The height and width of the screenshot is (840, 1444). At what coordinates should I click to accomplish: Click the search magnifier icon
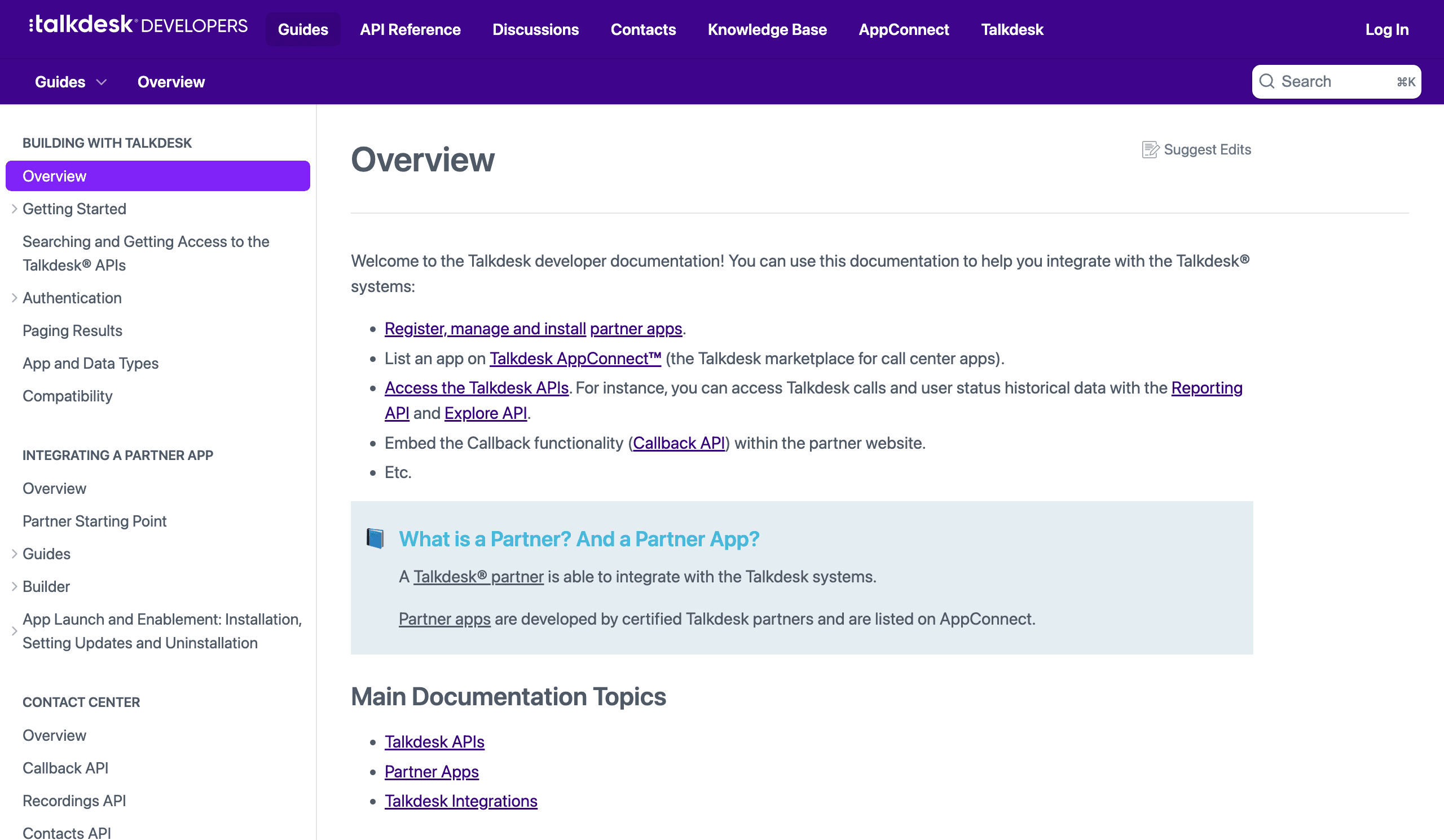pos(1267,81)
